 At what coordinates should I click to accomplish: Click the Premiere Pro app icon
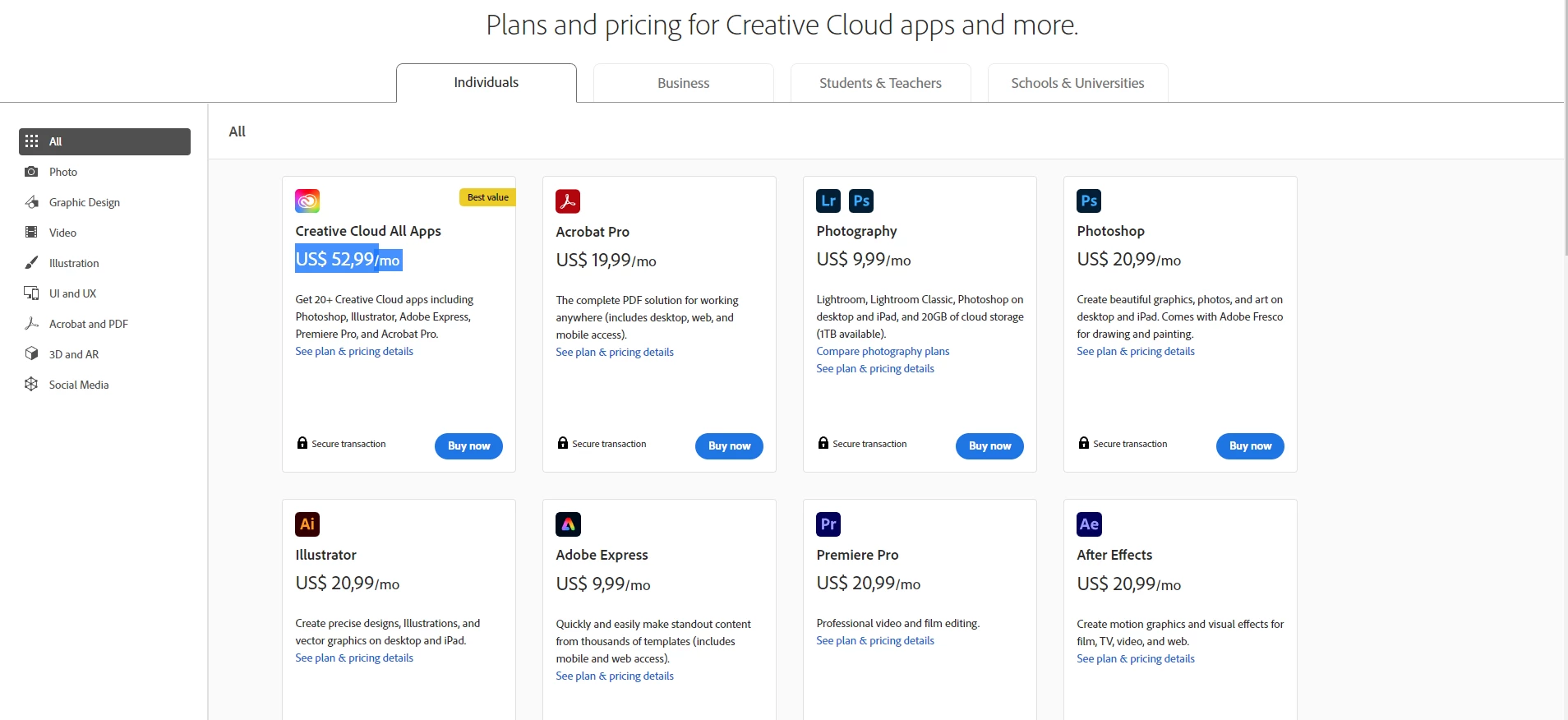tap(828, 524)
